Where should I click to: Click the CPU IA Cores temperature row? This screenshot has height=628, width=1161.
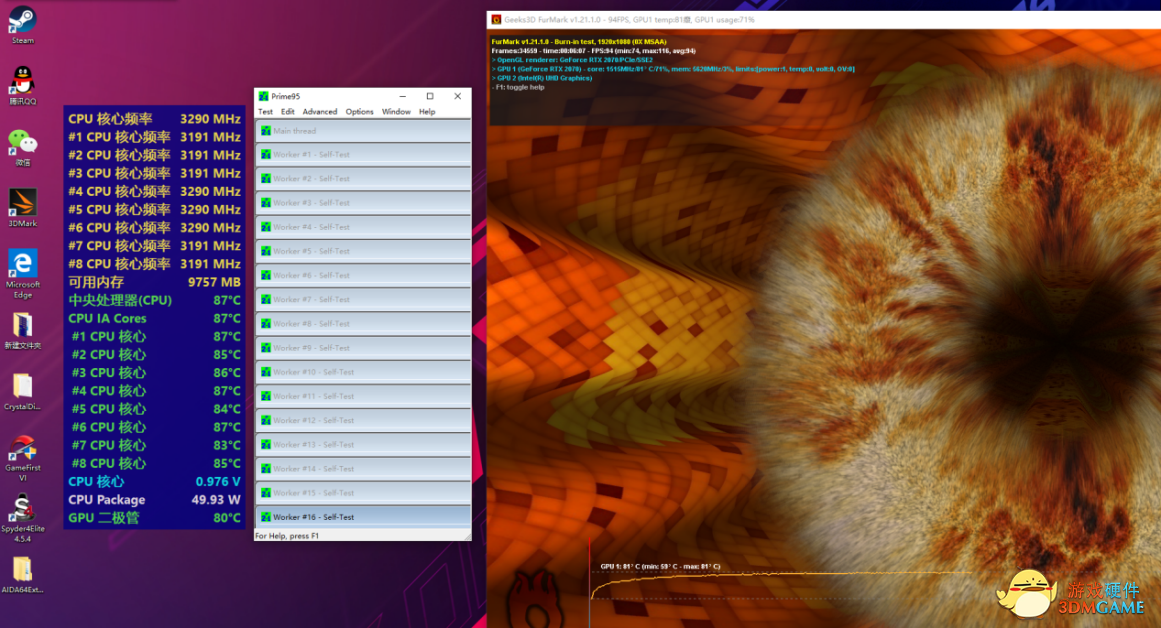point(154,318)
